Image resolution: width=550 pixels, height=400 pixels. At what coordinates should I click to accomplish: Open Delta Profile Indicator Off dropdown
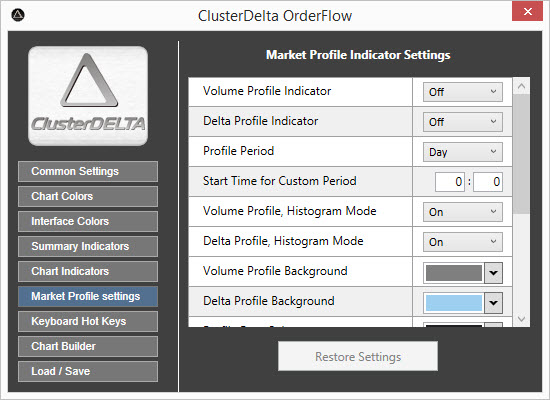(463, 122)
